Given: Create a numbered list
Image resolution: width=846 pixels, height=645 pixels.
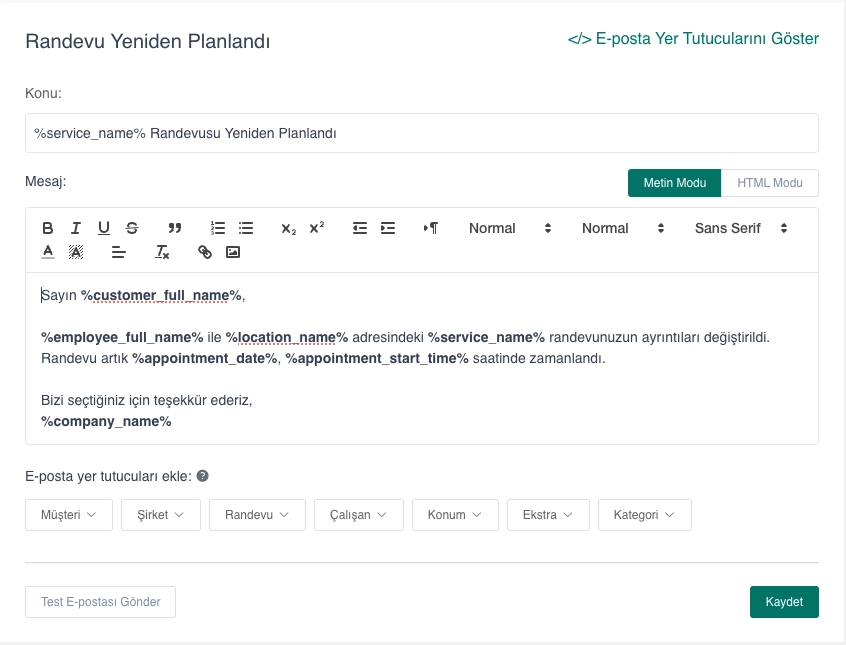Looking at the screenshot, I should tap(218, 228).
